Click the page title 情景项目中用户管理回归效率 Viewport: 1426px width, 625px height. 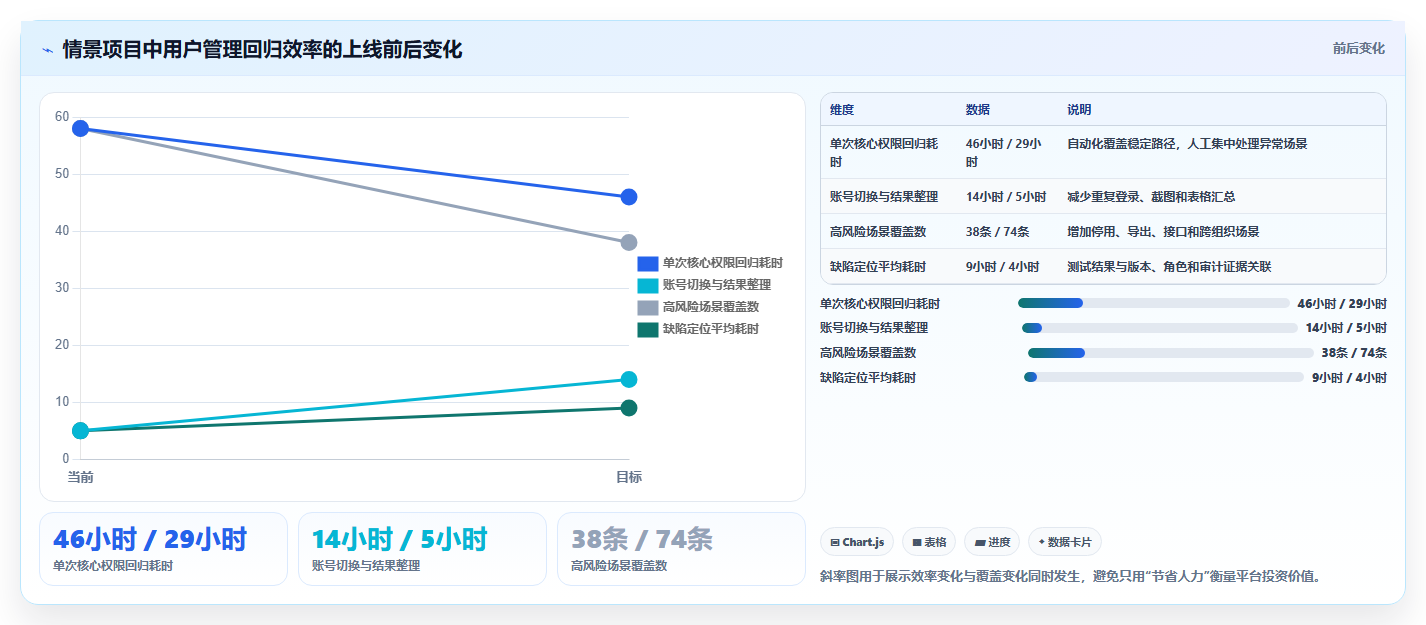pyautogui.click(x=262, y=49)
